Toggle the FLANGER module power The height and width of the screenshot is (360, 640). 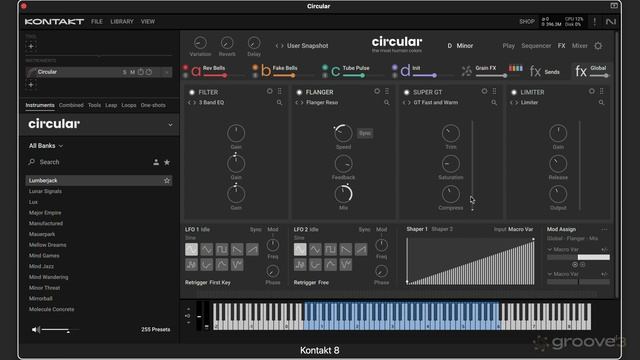click(299, 92)
